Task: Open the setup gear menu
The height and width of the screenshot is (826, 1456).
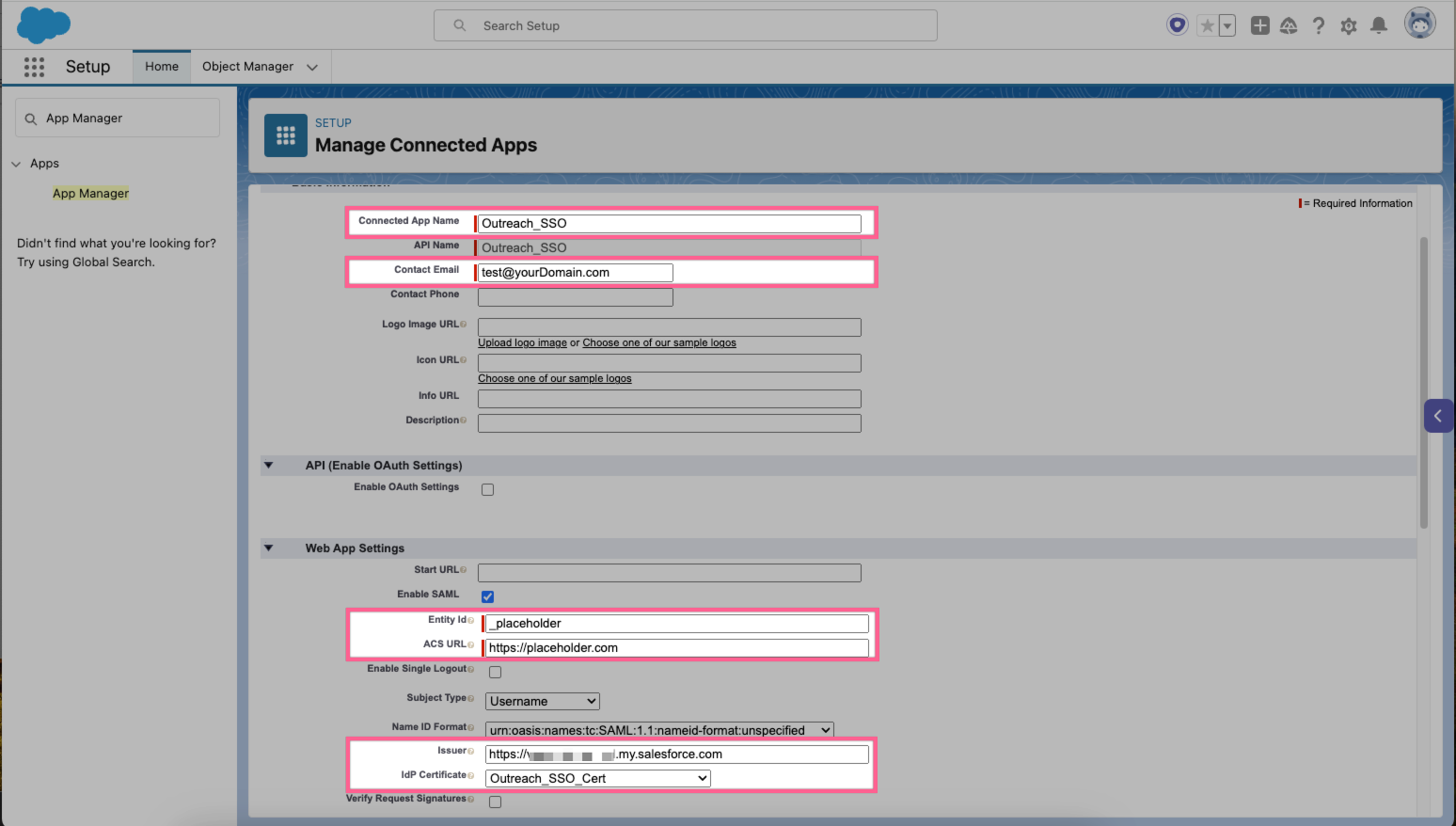Action: (1349, 25)
